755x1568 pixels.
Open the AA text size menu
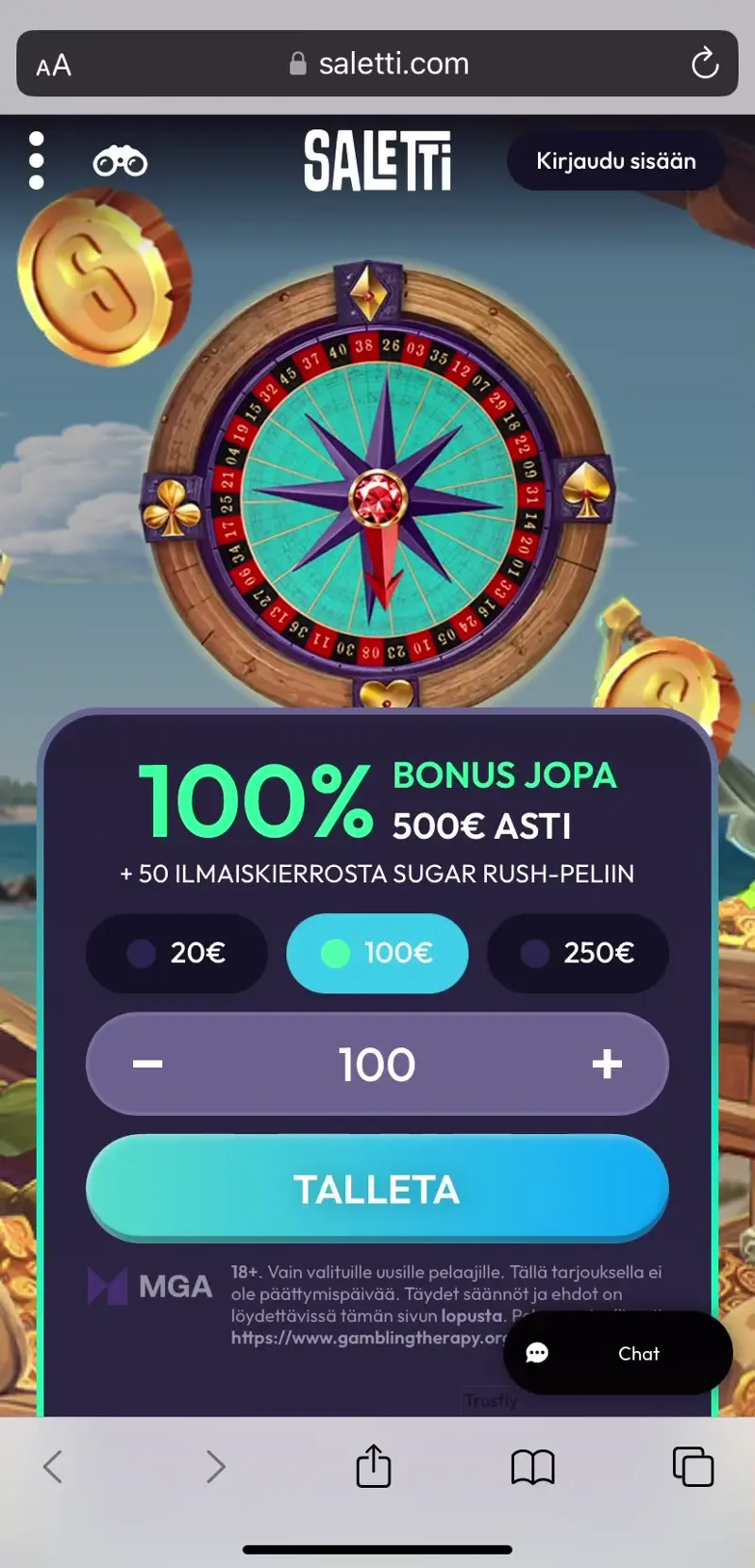(54, 65)
